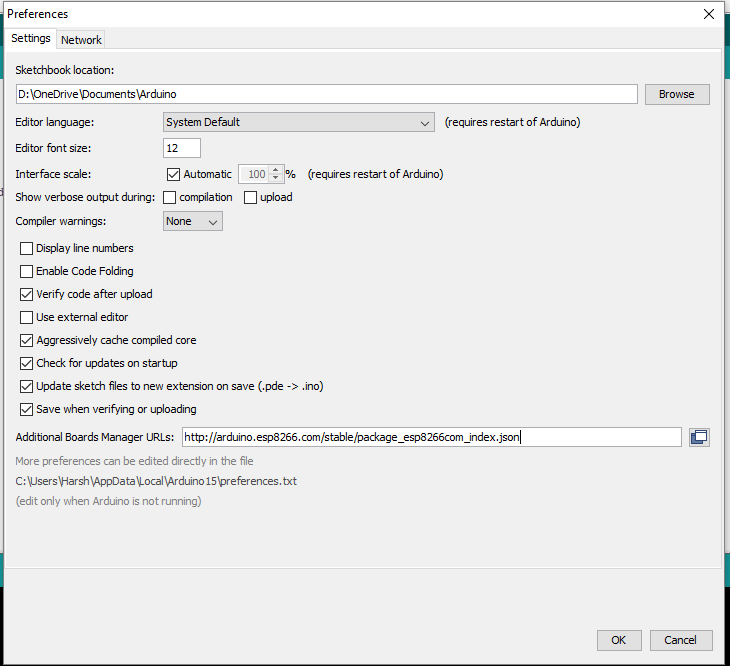Uncheck Verify code after upload
This screenshot has width=730, height=666.
(27, 294)
